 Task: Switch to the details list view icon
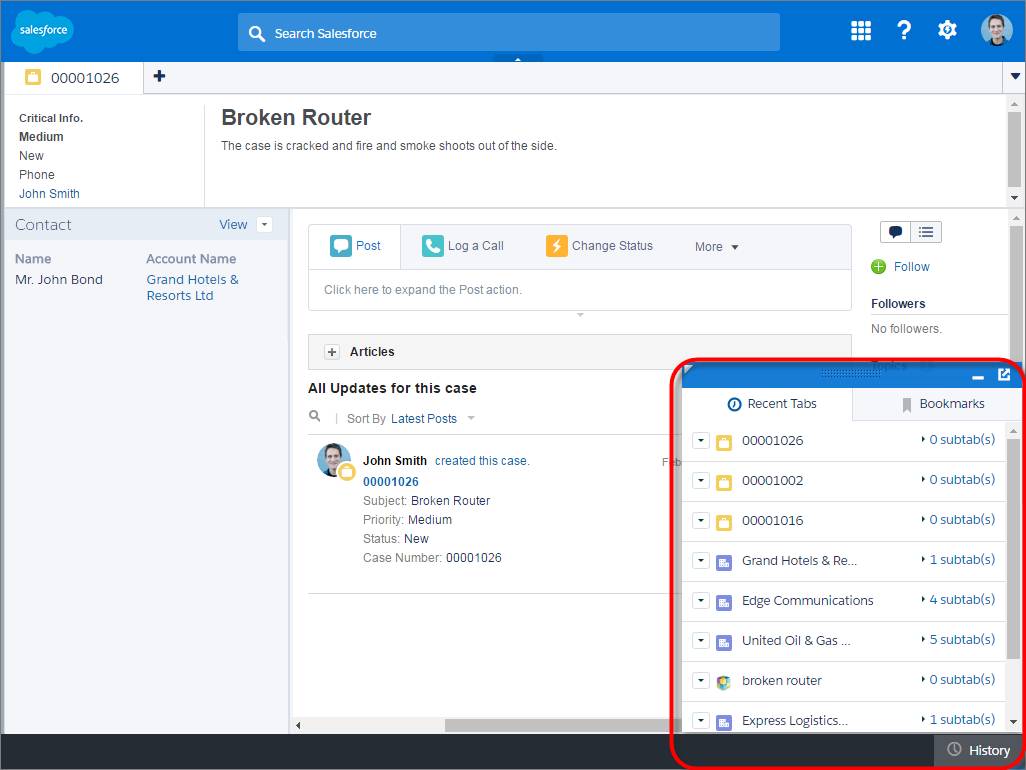point(925,232)
